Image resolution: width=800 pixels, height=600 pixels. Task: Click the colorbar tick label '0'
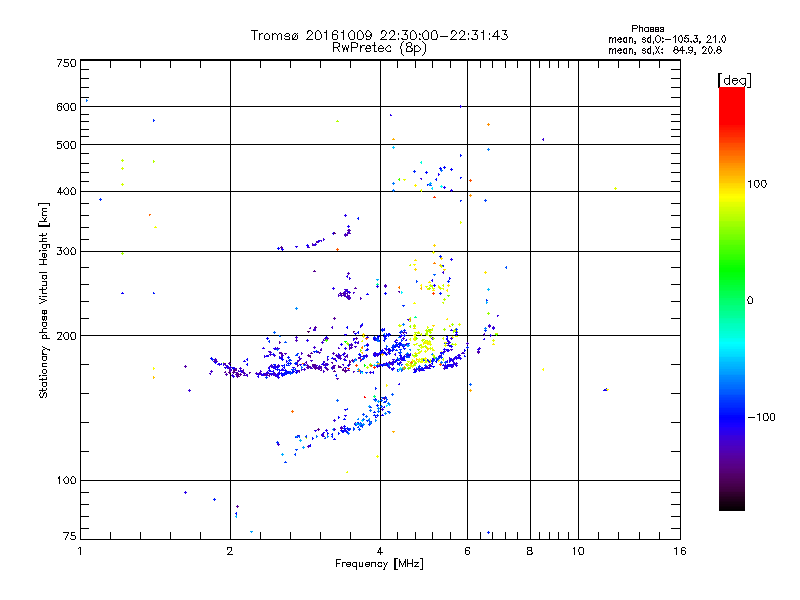[749, 301]
